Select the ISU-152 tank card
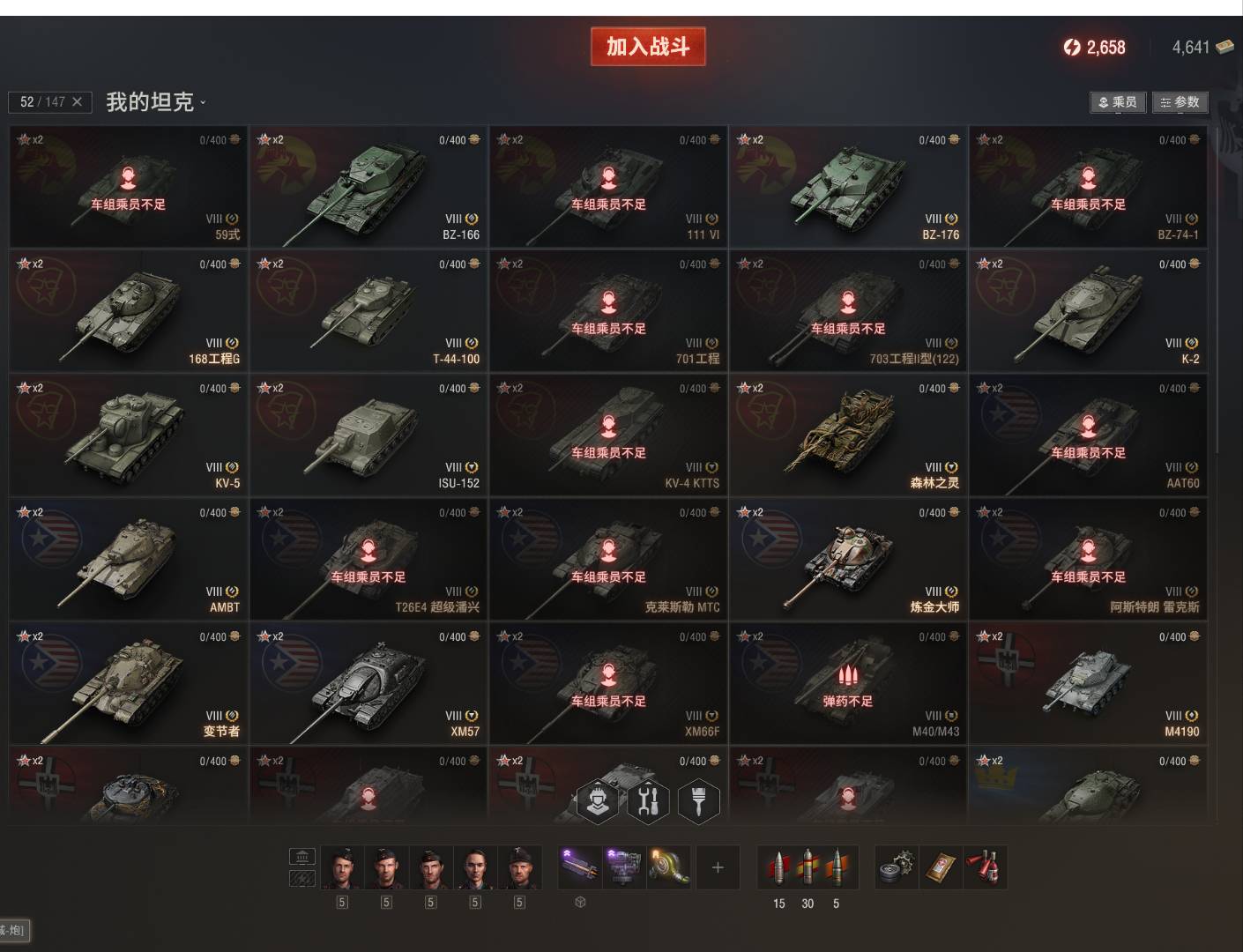Viewport: 1243px width, 952px height. [x=368, y=435]
